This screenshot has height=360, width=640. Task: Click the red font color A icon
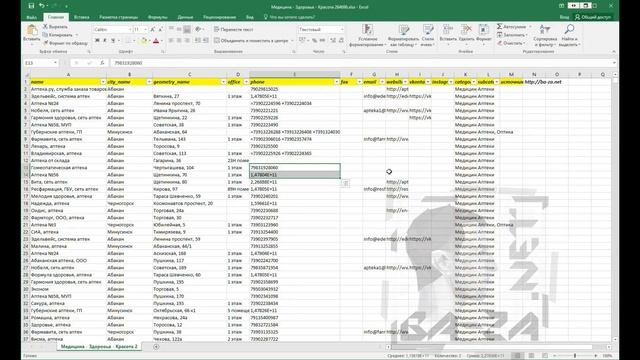156,40
